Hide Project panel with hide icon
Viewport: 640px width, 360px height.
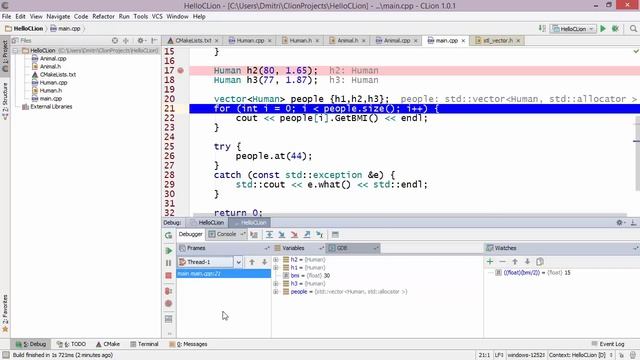(154, 40)
